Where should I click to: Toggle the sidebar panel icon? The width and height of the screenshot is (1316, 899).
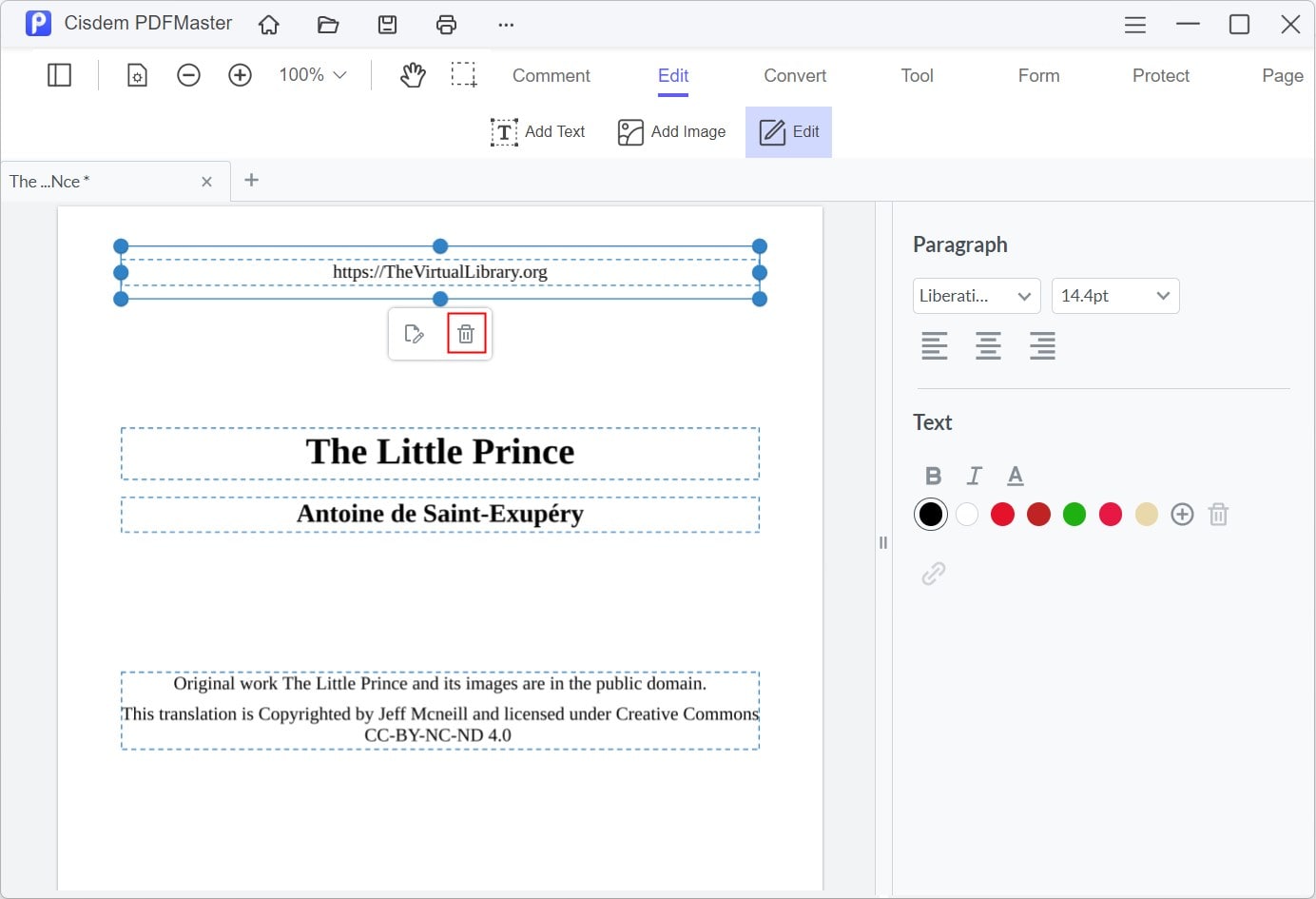pos(59,75)
